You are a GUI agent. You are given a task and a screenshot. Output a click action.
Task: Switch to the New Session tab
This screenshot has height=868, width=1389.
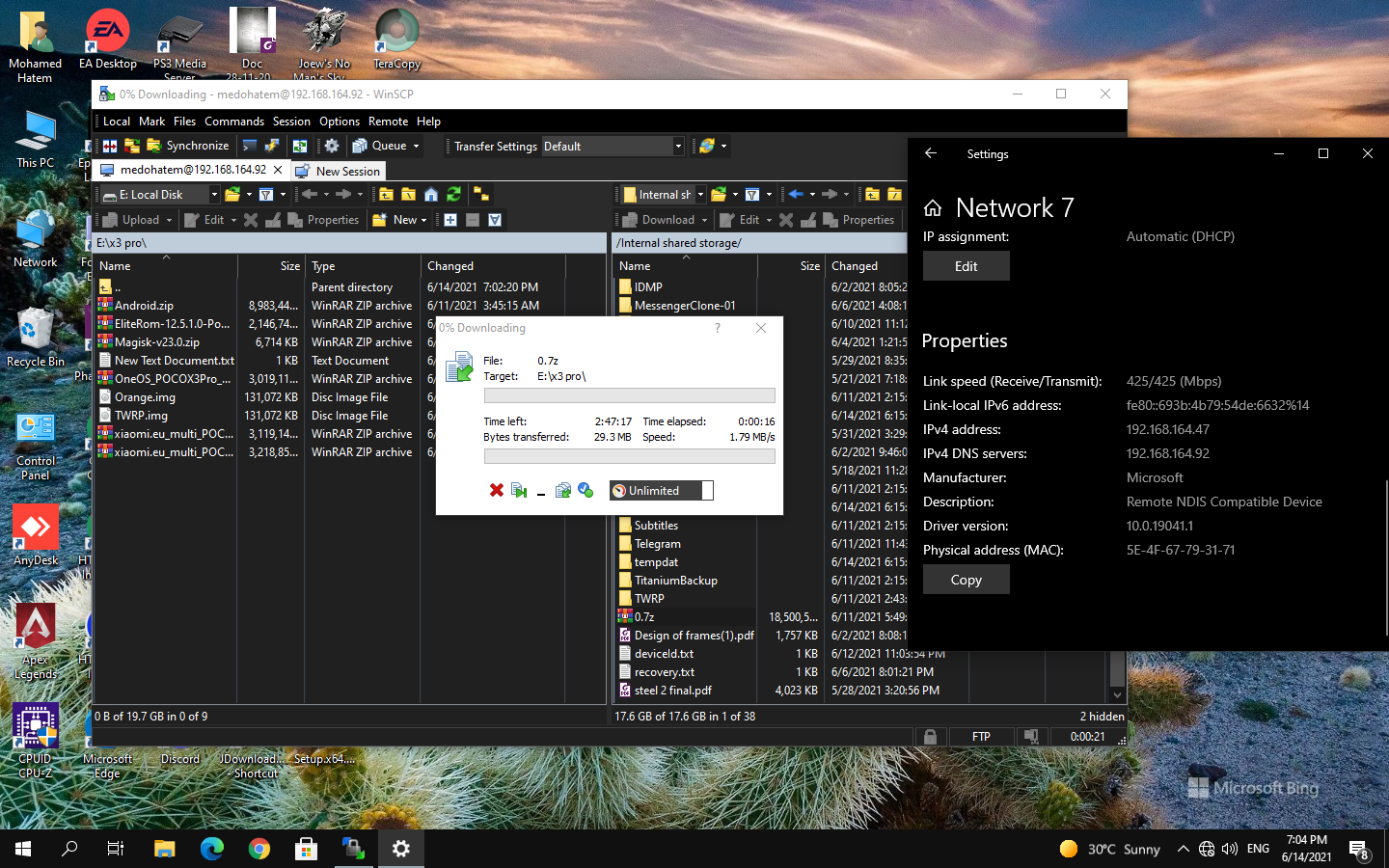point(338,171)
